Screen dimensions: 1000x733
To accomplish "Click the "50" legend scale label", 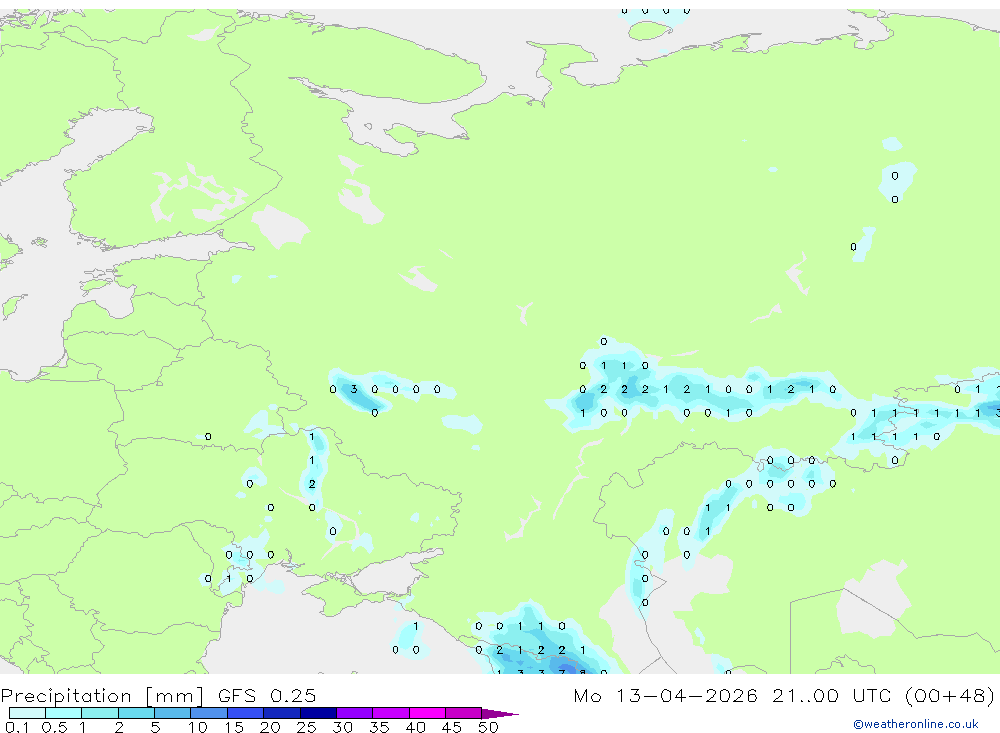I will click(489, 727).
